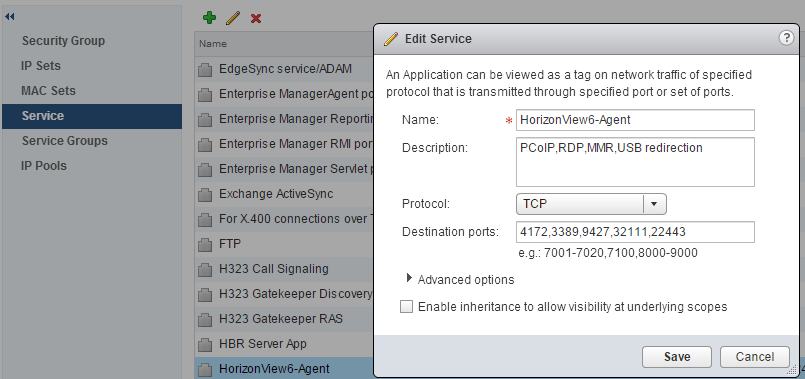Select Service in the sidebar

pos(92,116)
